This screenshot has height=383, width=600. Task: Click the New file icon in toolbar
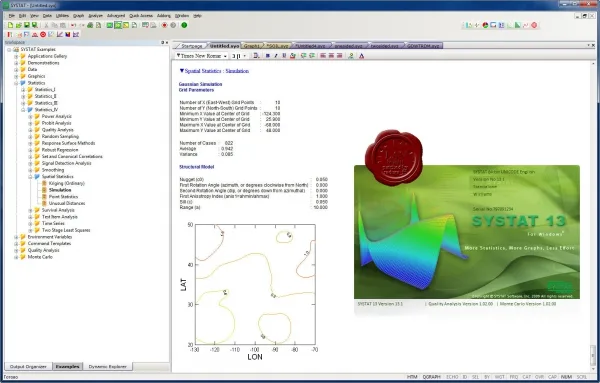click(10, 25)
